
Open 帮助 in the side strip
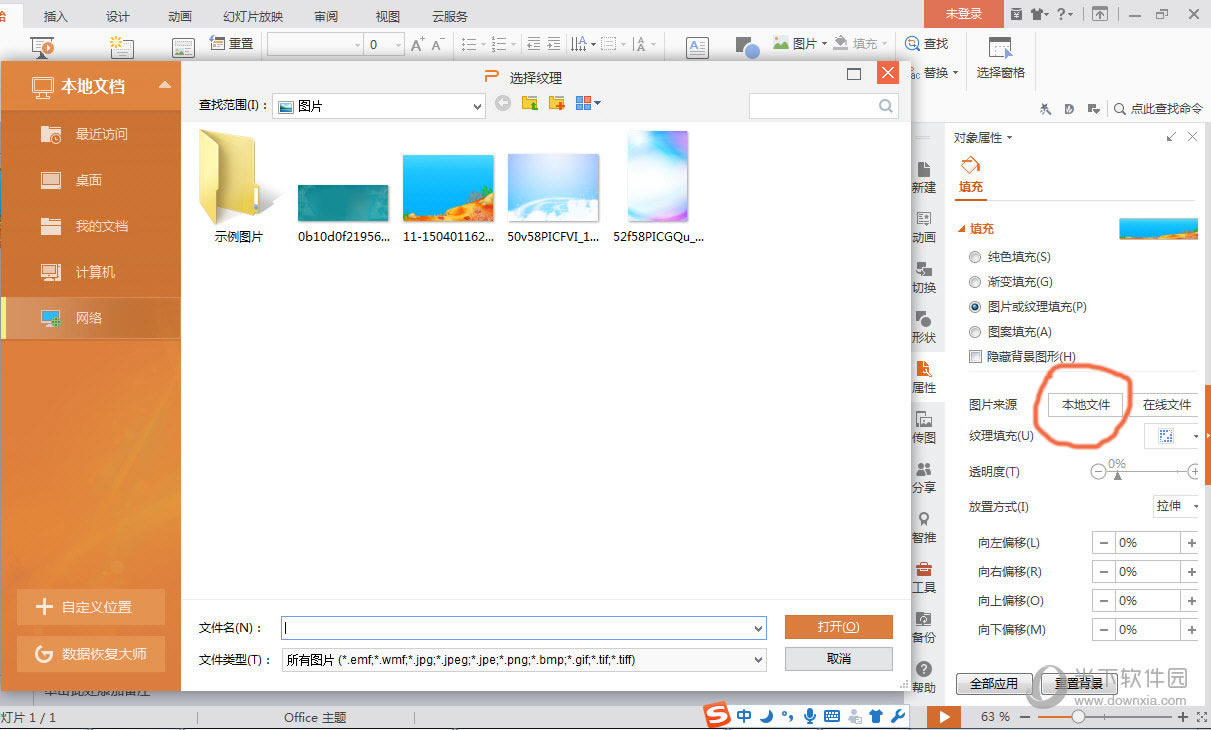[x=924, y=678]
